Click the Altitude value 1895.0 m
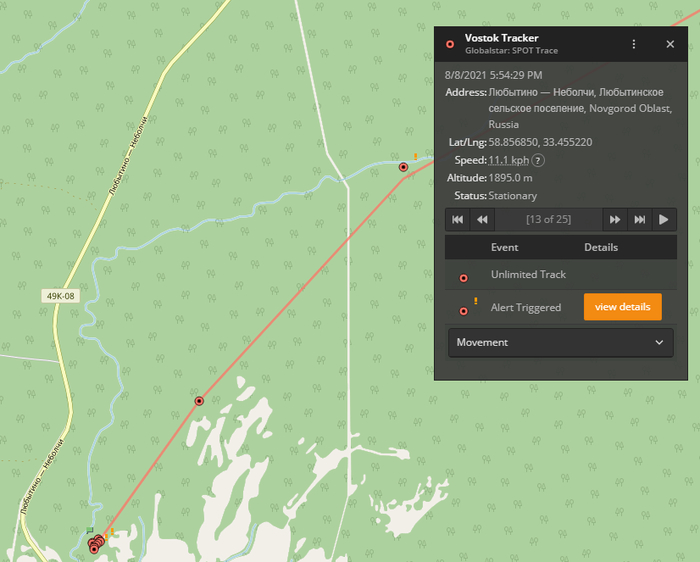This screenshot has width=700, height=562. click(x=510, y=178)
